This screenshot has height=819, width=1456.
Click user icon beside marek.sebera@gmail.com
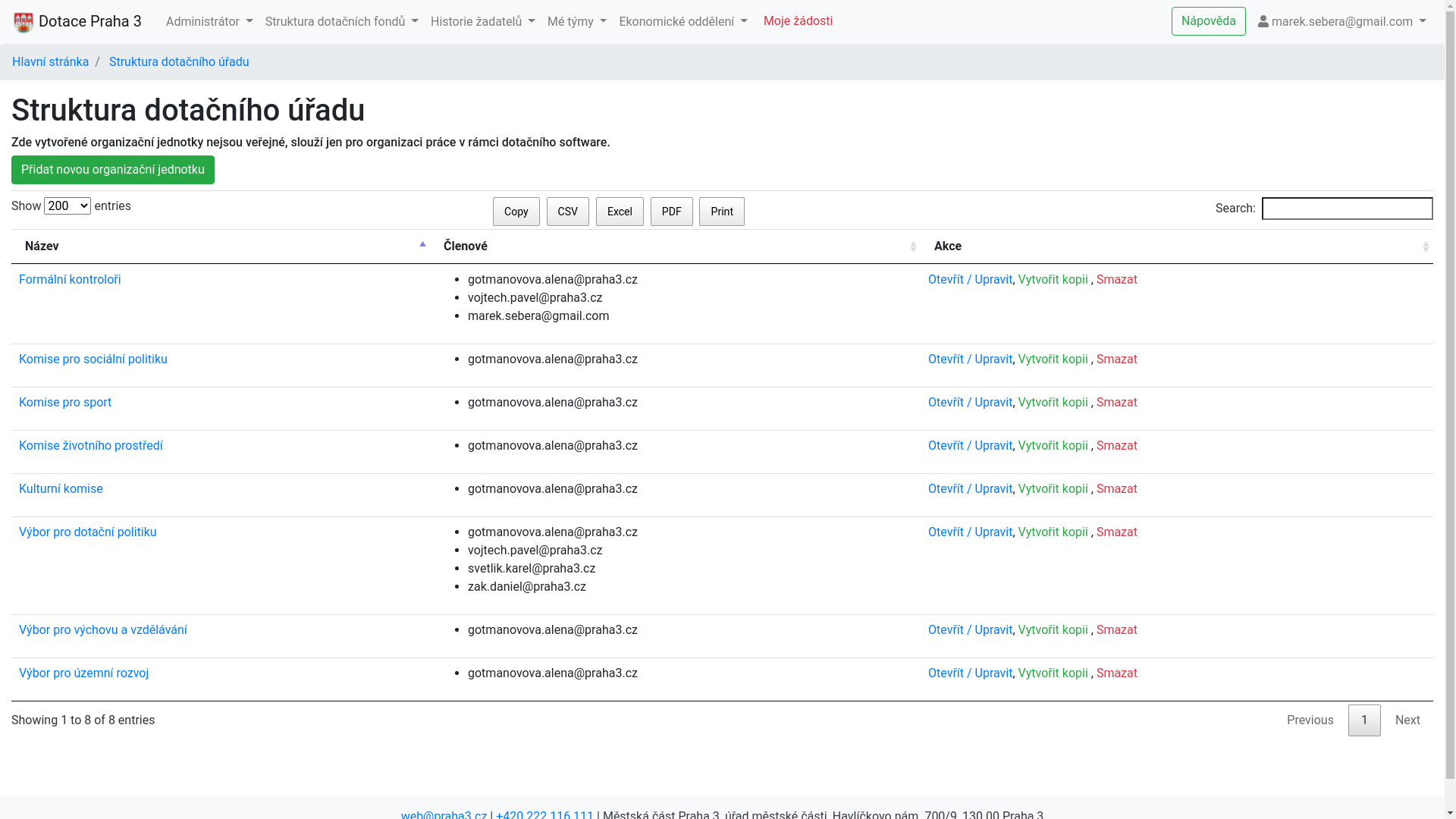tap(1263, 22)
